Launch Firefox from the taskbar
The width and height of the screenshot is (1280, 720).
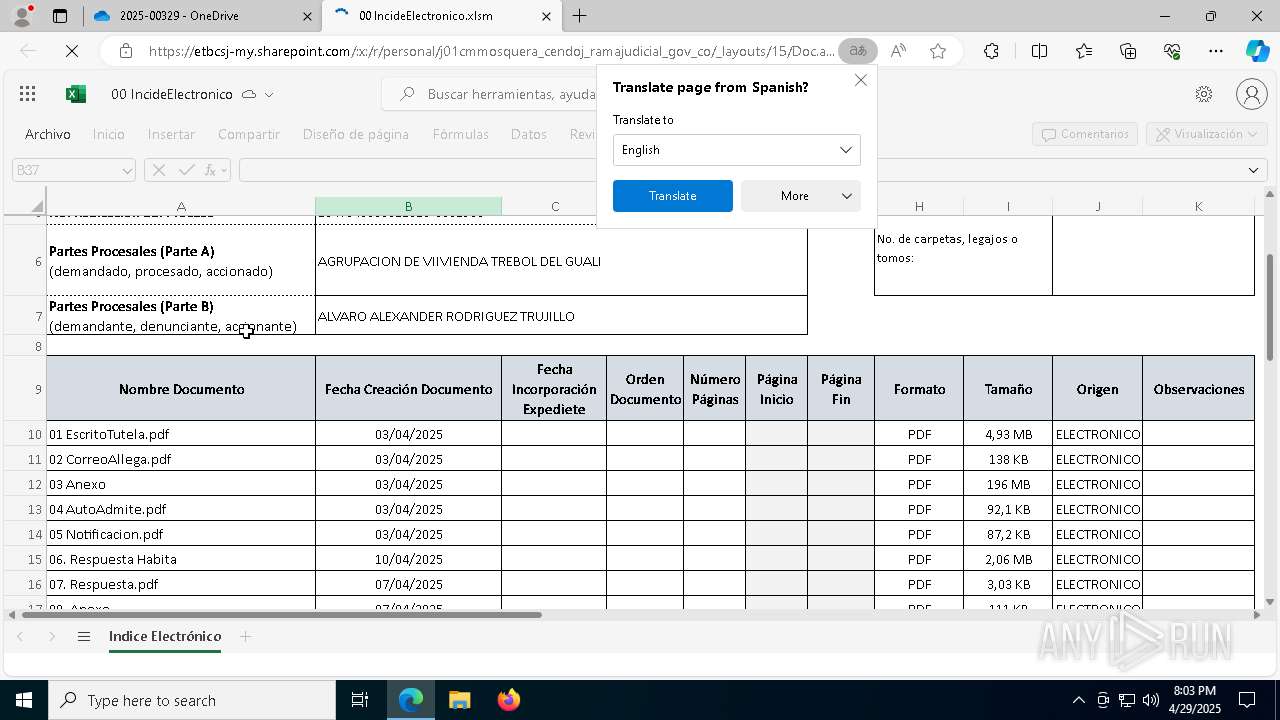(509, 700)
